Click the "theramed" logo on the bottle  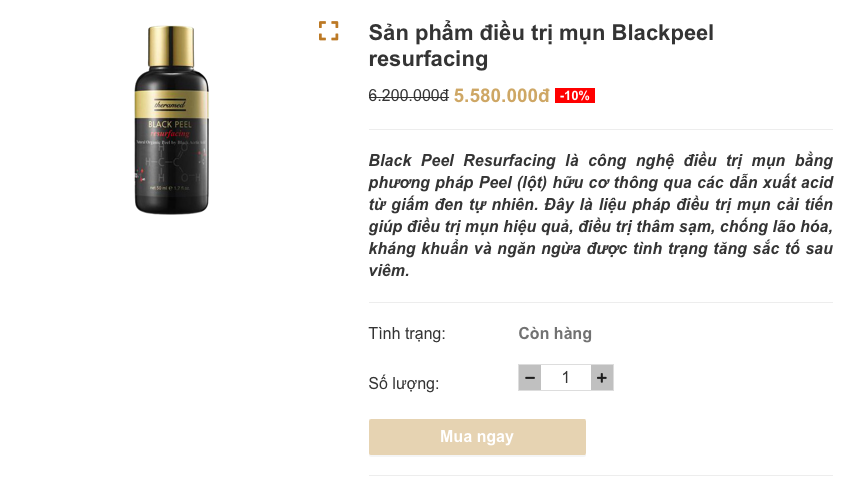point(170,106)
